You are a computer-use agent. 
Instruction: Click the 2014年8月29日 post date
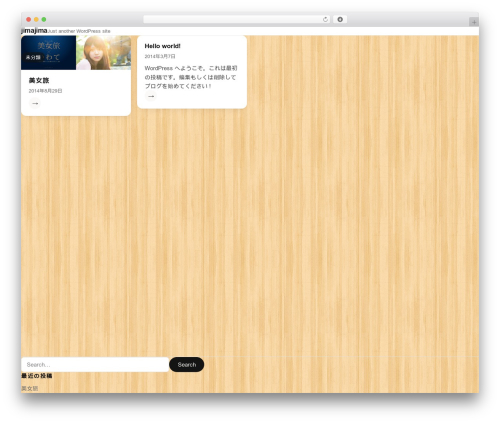coord(45,91)
